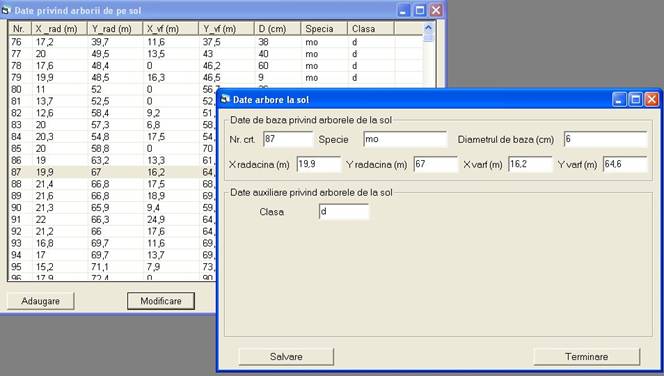664x376 pixels.
Task: Click scroll-up arrow in tree list table
Action: [x=428, y=28]
